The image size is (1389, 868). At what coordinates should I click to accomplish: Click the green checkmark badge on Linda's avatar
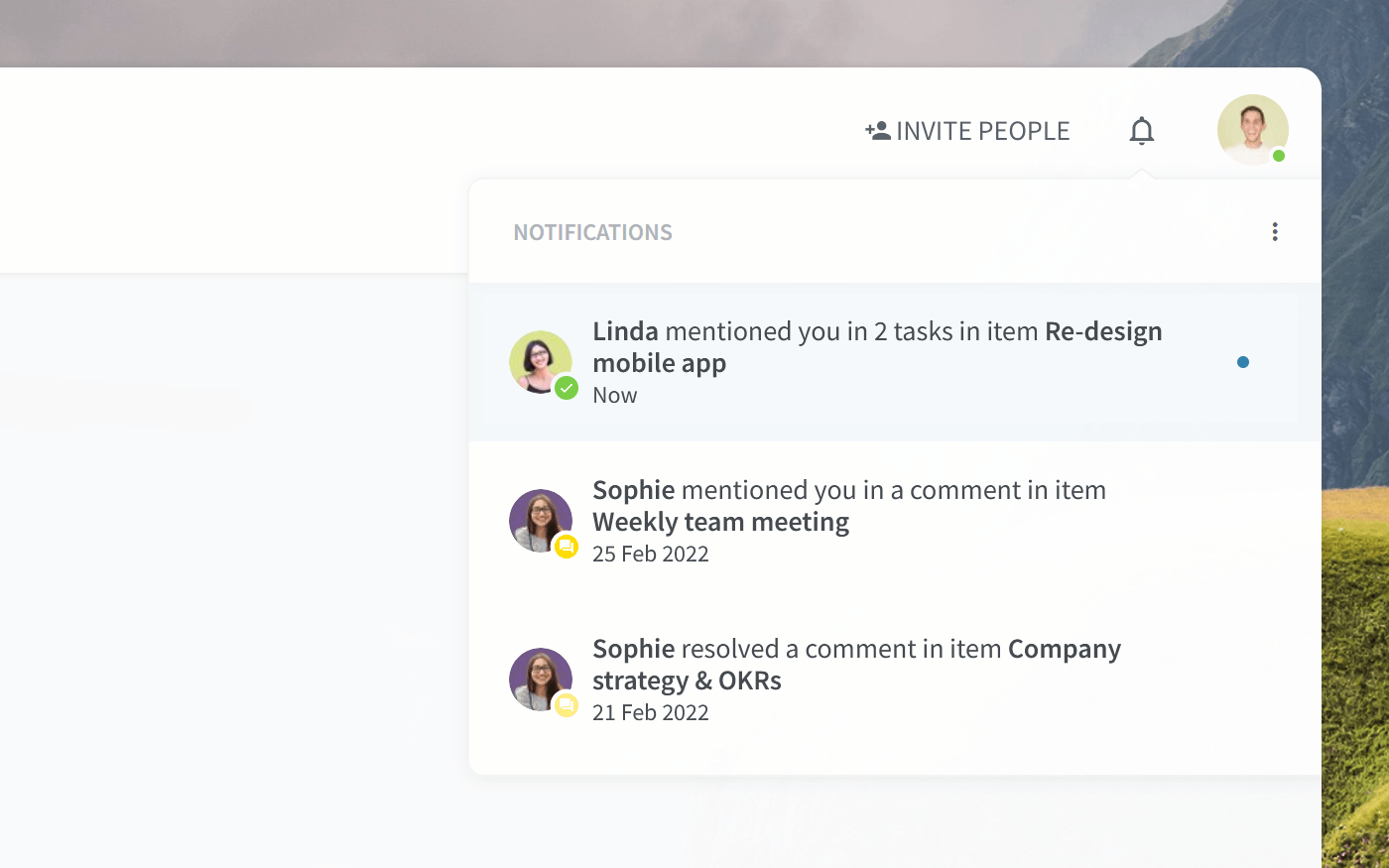567,388
